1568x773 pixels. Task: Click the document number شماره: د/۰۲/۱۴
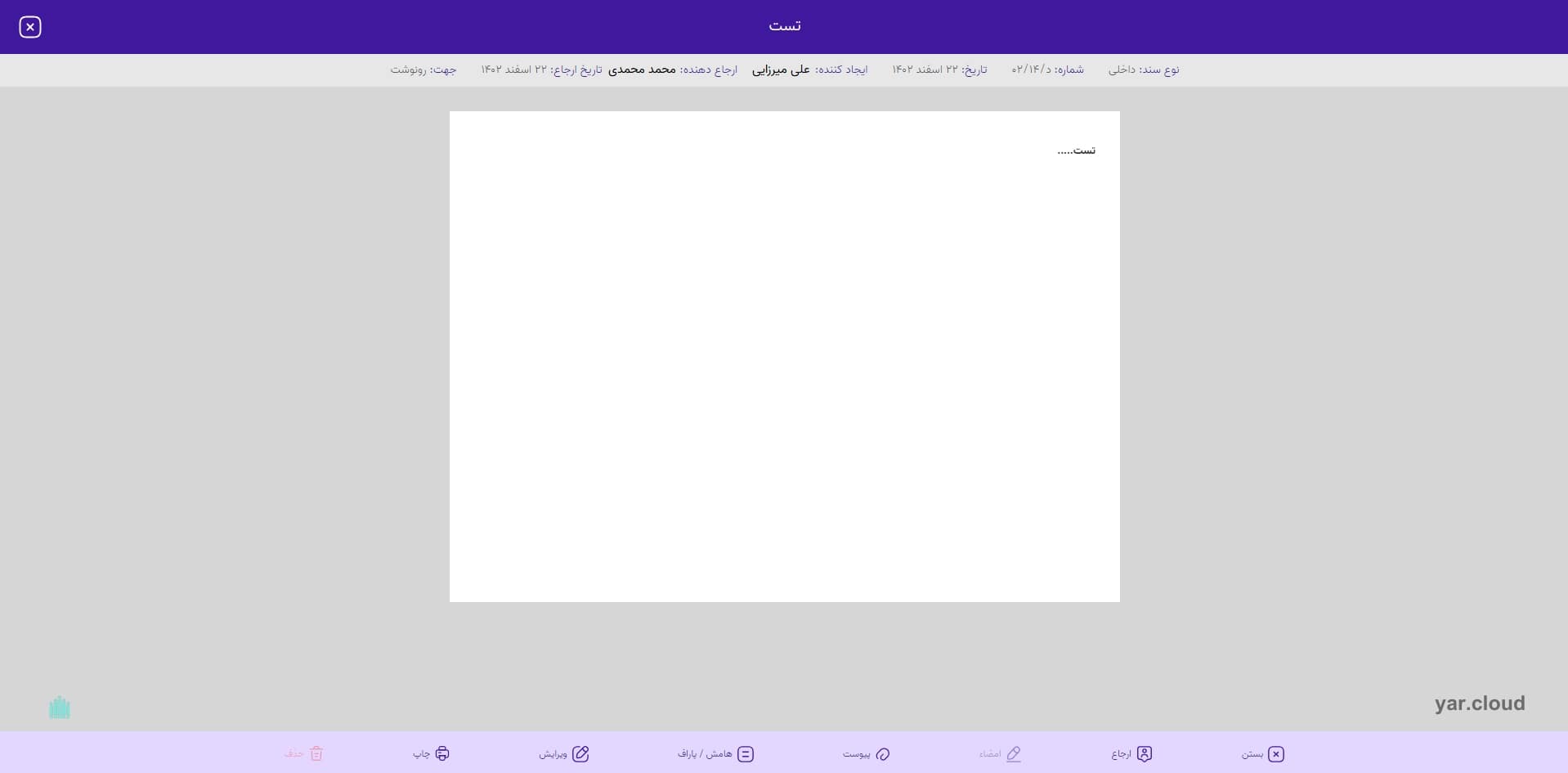pyautogui.click(x=1047, y=70)
